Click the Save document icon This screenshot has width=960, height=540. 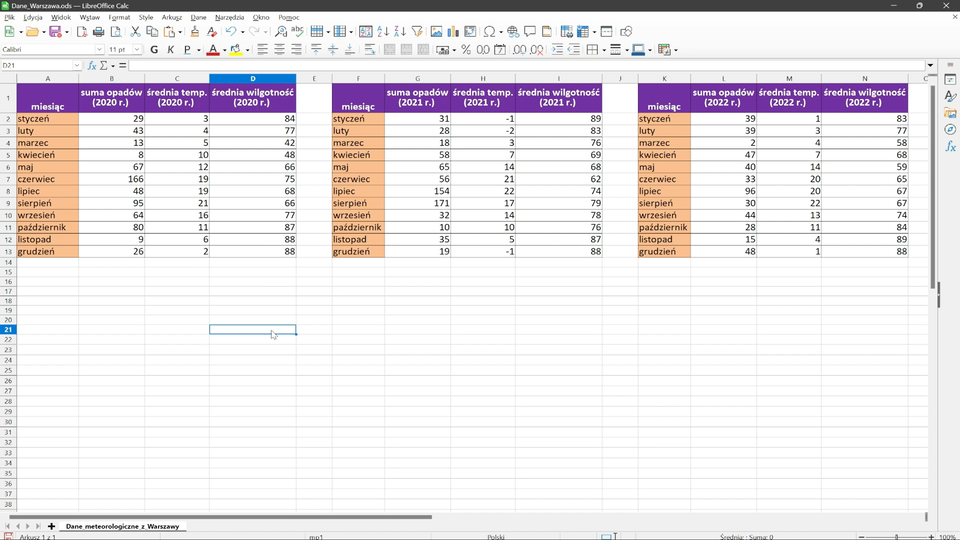pyautogui.click(x=55, y=32)
